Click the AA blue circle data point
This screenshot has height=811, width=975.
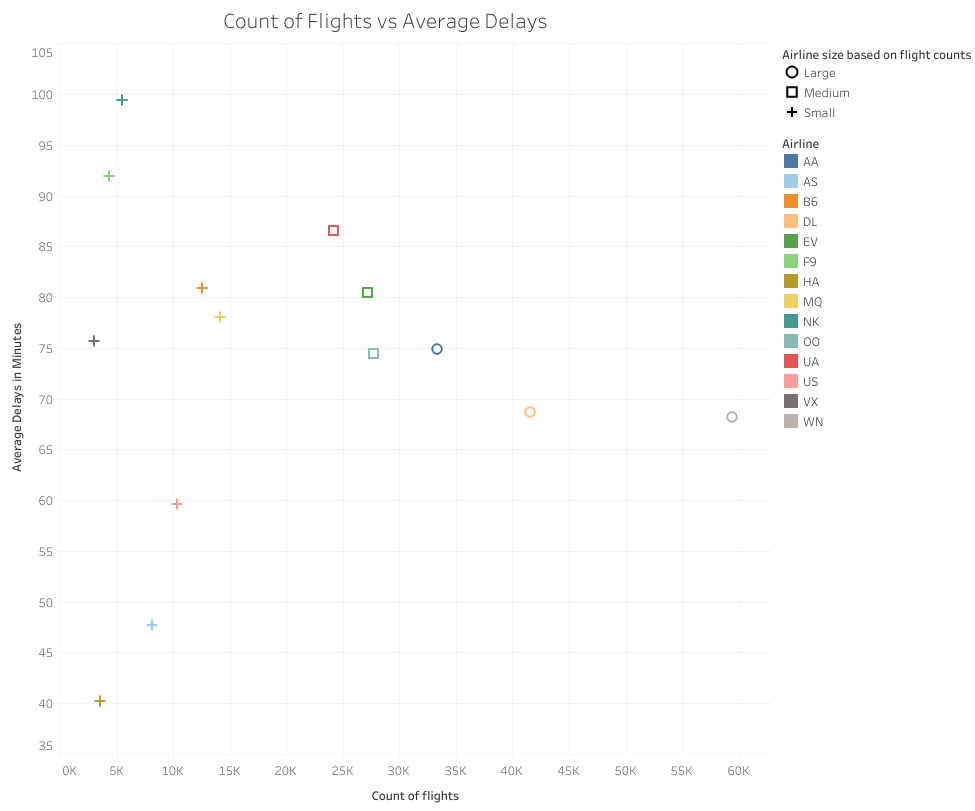coord(435,349)
